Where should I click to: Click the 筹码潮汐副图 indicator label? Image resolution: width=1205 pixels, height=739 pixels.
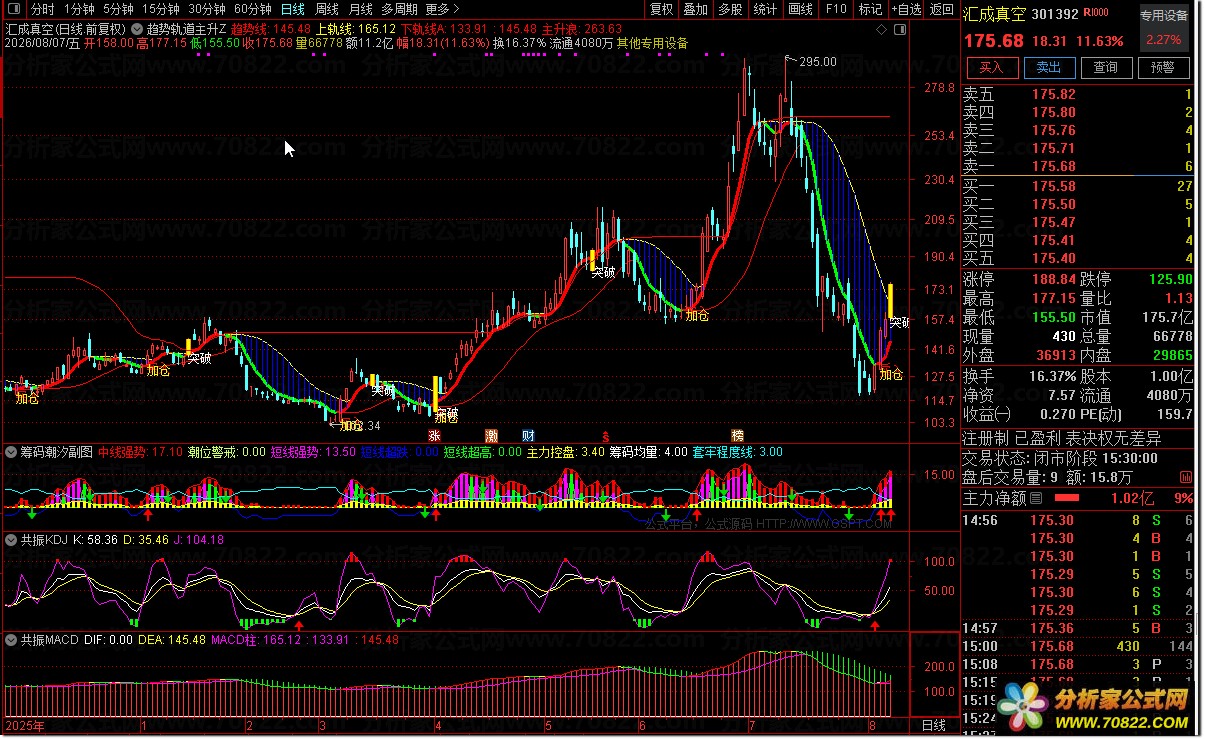pos(56,452)
